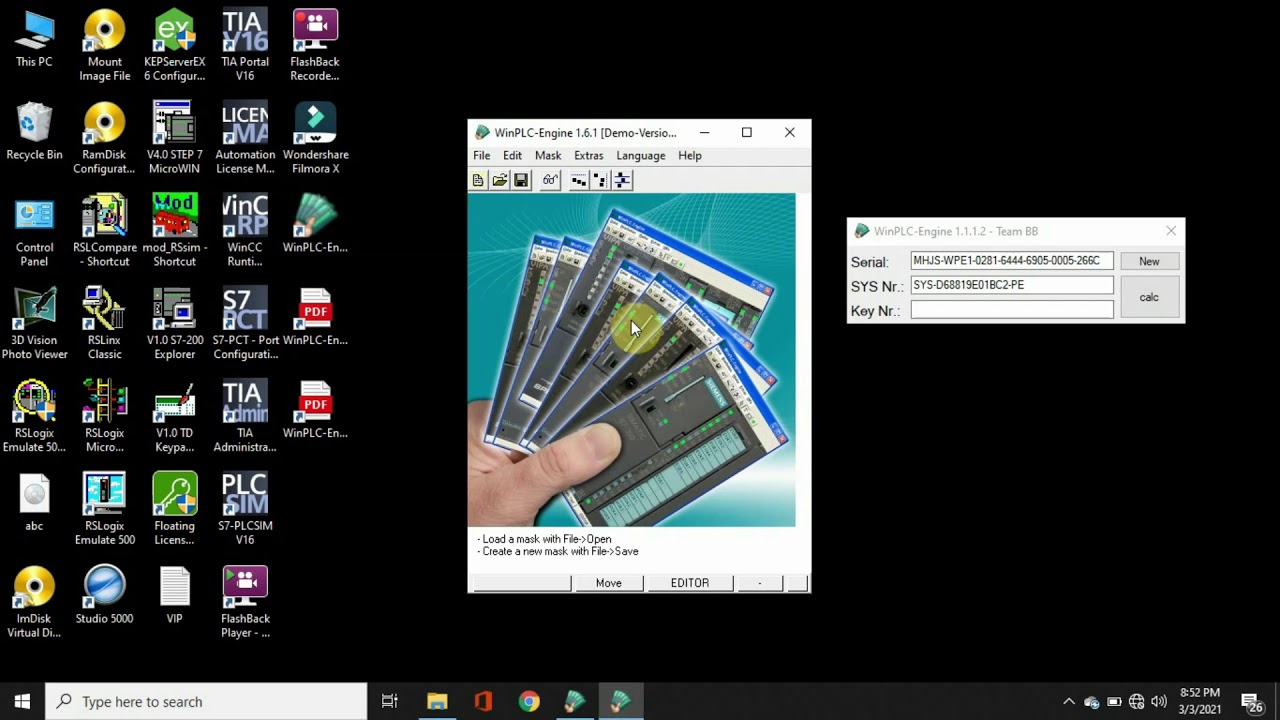Click the SYS Nr. input field
This screenshot has width=1280, height=720.
tap(1011, 285)
